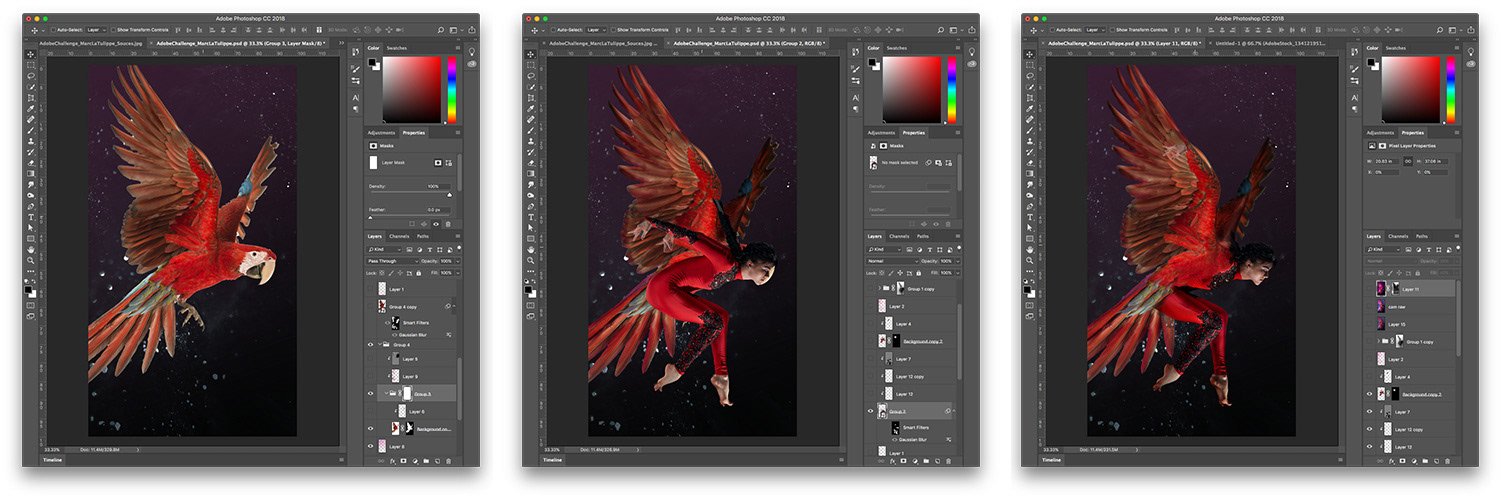The image size is (1500, 500).
Task: Create adjustment layer icon in the middle window
Action: point(916,461)
